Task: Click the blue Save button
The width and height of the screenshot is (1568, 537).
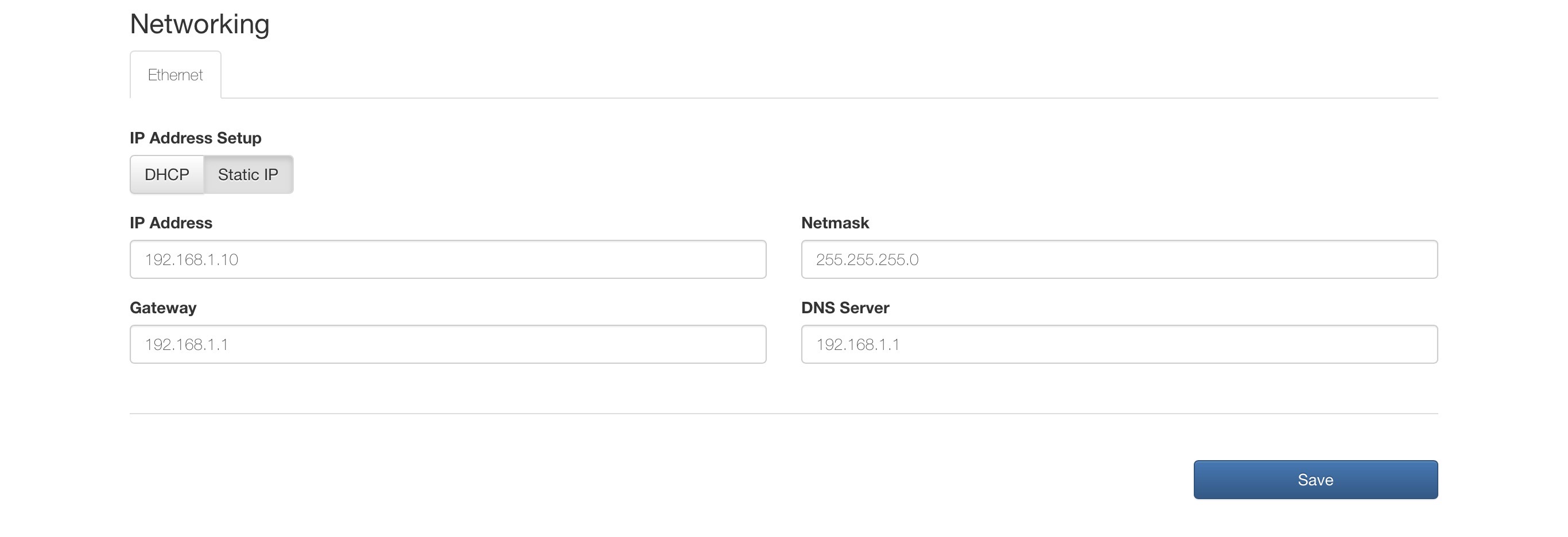Action: click(x=1315, y=480)
